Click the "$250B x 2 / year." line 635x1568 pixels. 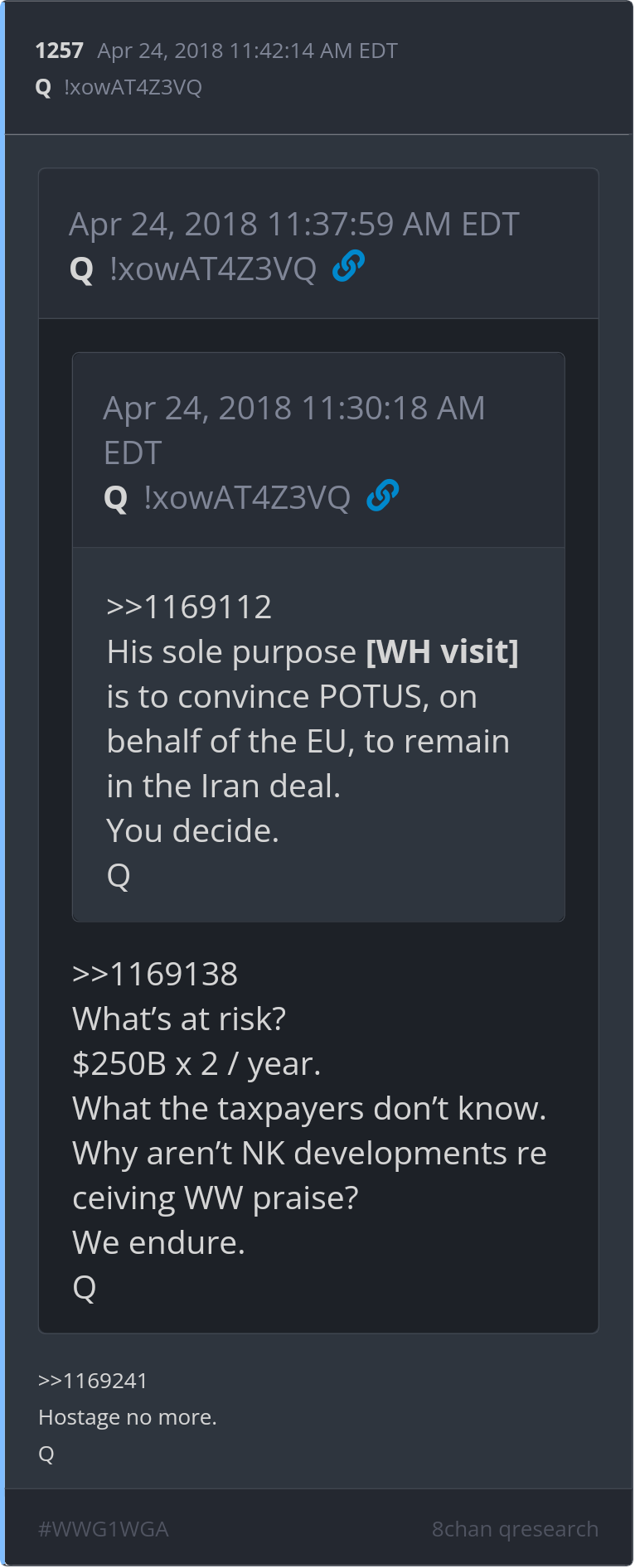[x=196, y=1064]
